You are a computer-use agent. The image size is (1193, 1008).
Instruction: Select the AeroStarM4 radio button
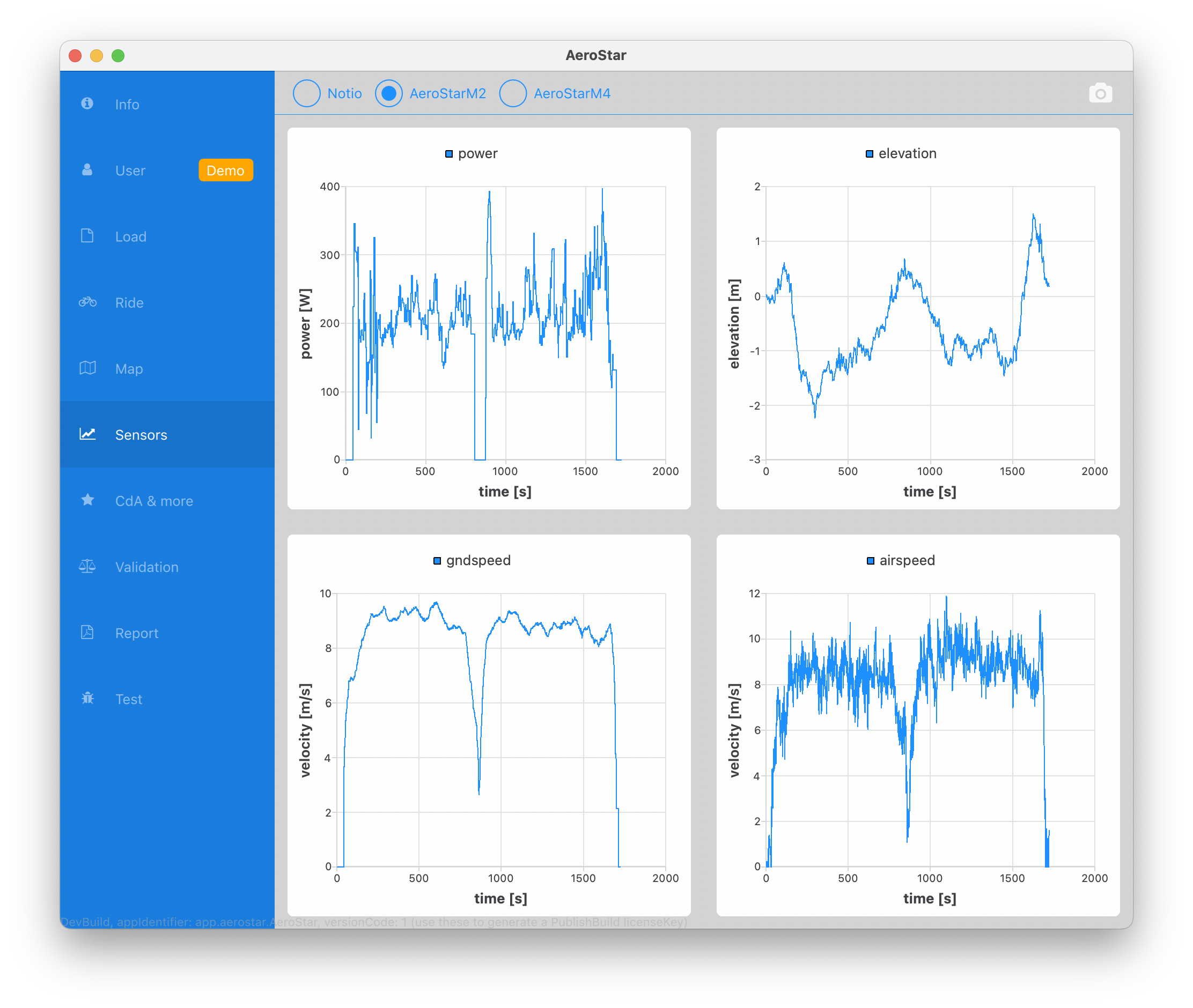pyautogui.click(x=513, y=93)
